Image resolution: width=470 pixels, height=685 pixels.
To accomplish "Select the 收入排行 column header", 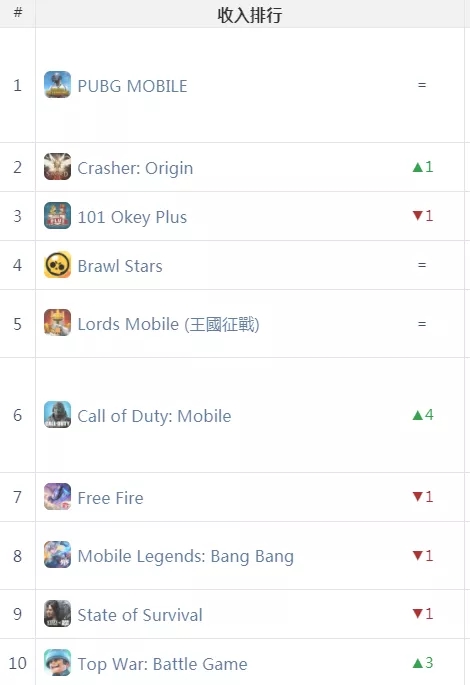I will (x=250, y=14).
